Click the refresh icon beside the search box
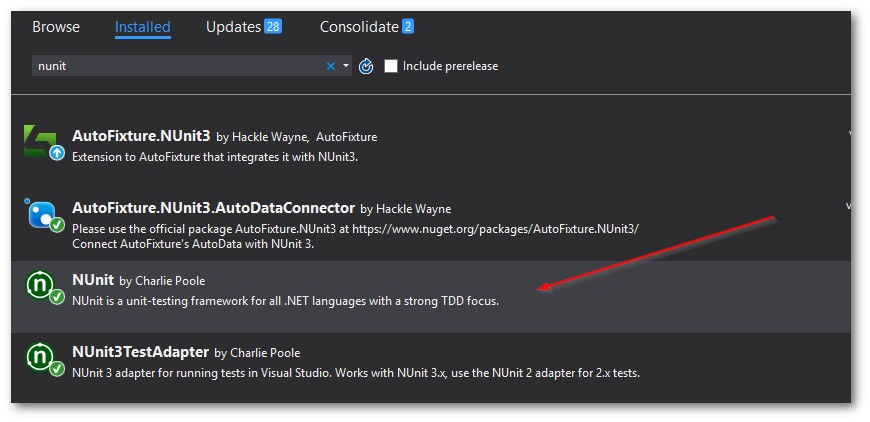The image size is (870, 422). click(x=366, y=66)
